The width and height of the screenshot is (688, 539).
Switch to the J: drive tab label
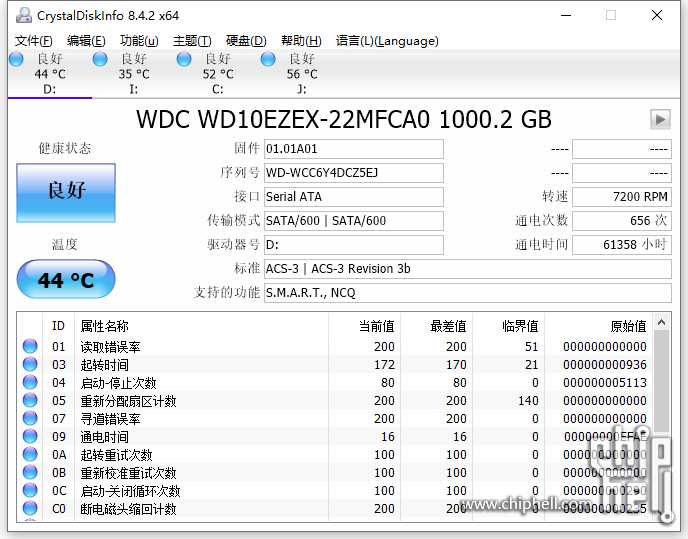click(301, 90)
